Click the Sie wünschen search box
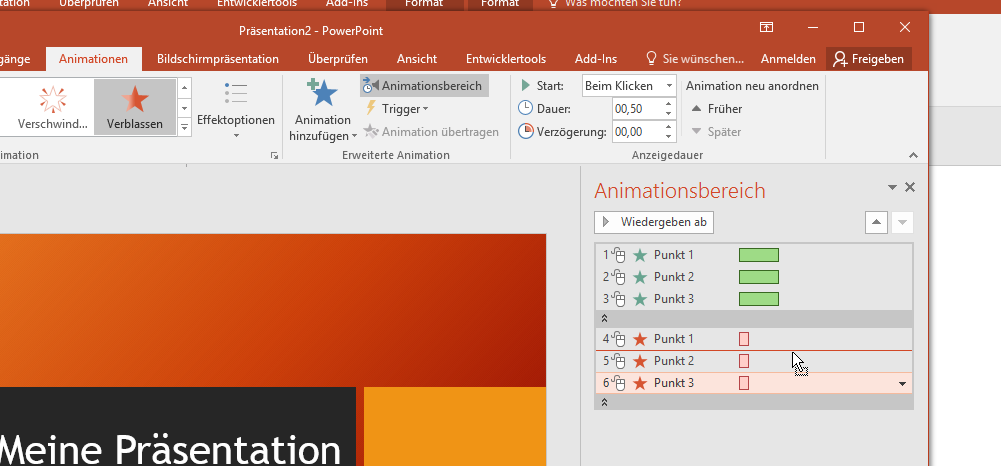The image size is (1001, 466). pos(695,59)
